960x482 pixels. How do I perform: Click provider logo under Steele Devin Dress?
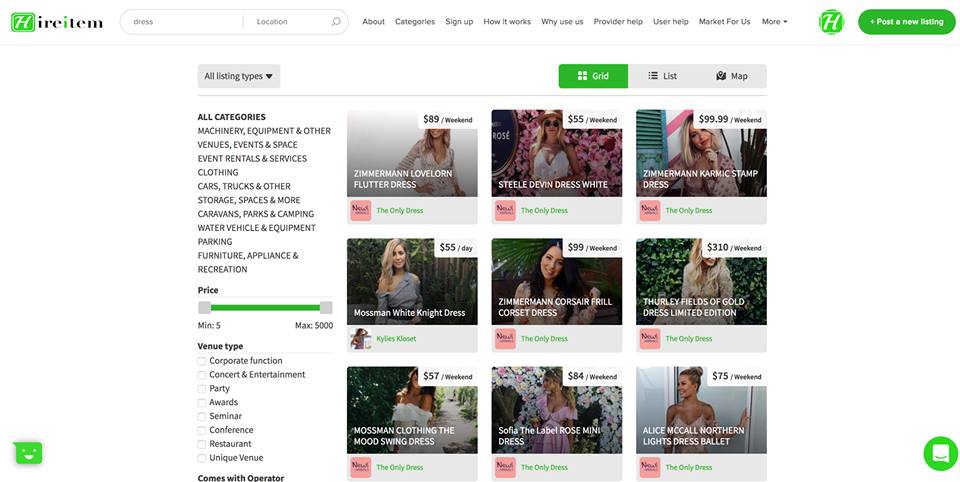coord(505,210)
